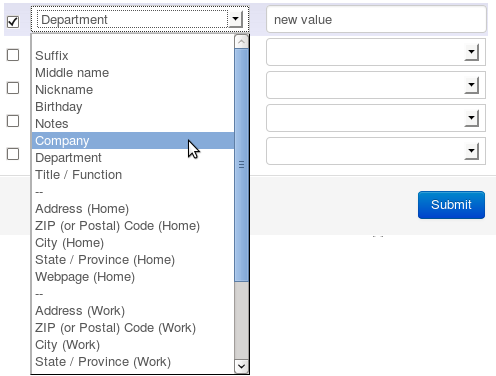
Task: Click the new value text field
Action: pos(376,20)
